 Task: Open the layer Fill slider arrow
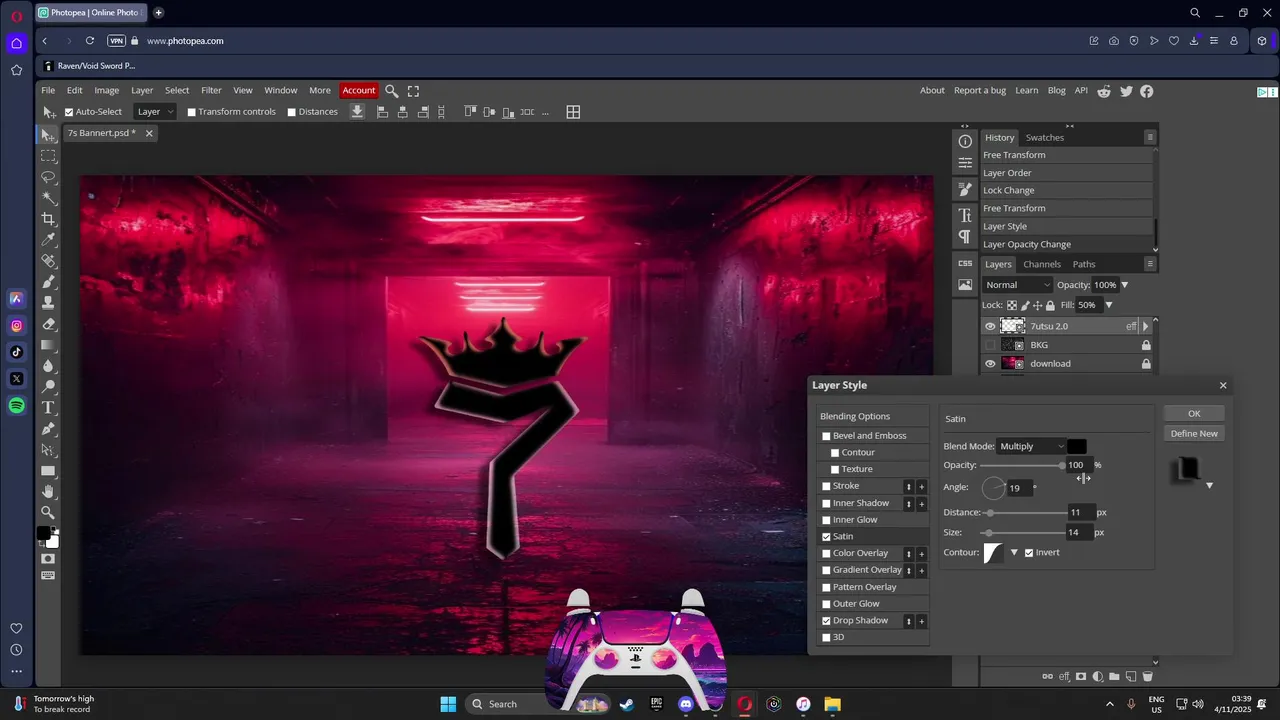tap(1108, 305)
